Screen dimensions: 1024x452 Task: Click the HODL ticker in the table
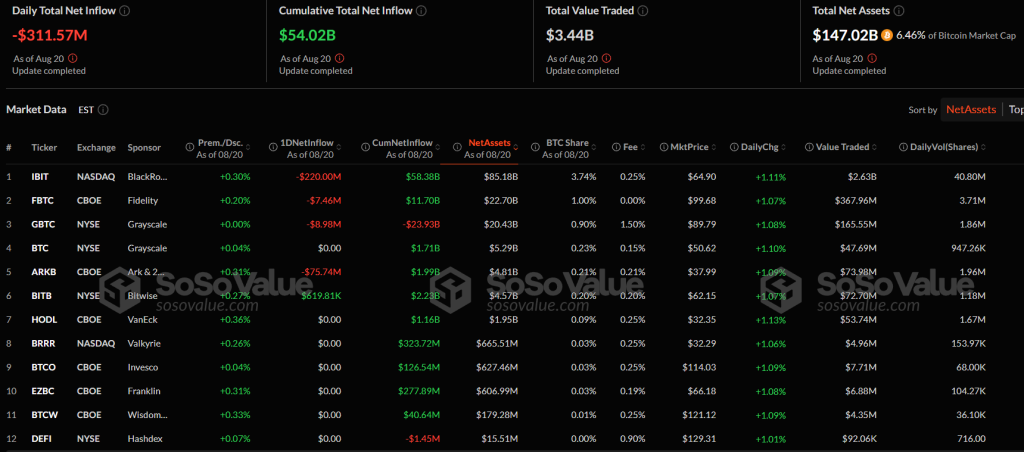[x=42, y=319]
